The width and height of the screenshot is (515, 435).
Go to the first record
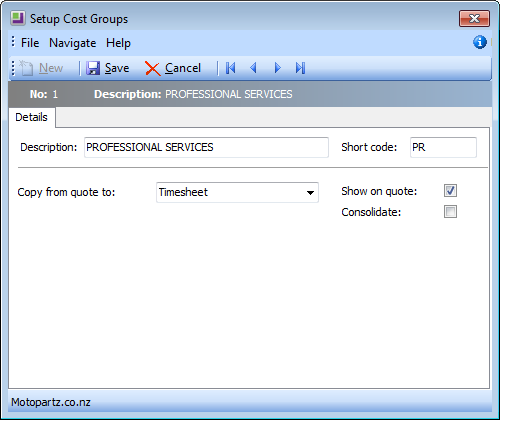point(230,68)
